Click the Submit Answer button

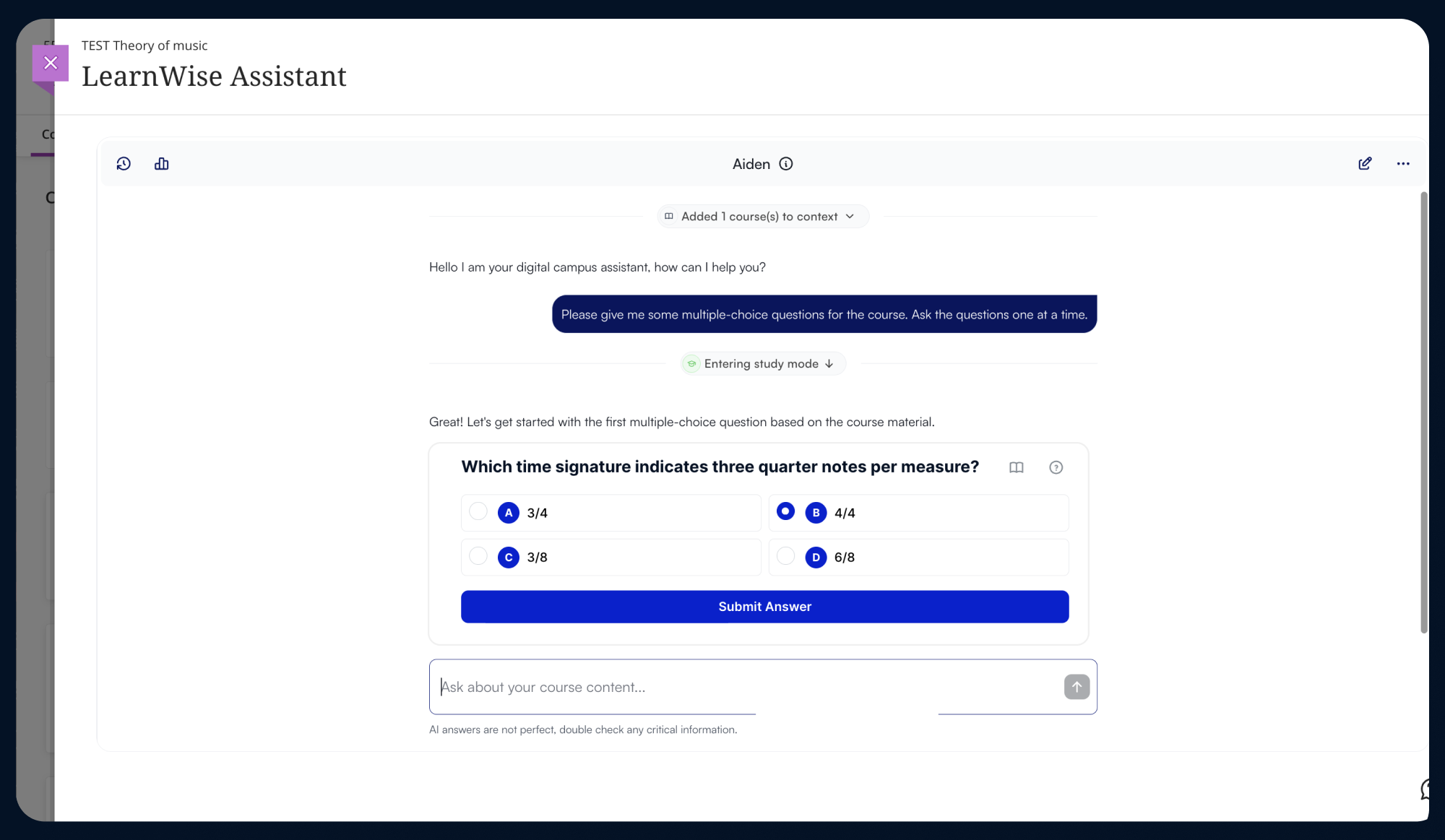(x=764, y=607)
